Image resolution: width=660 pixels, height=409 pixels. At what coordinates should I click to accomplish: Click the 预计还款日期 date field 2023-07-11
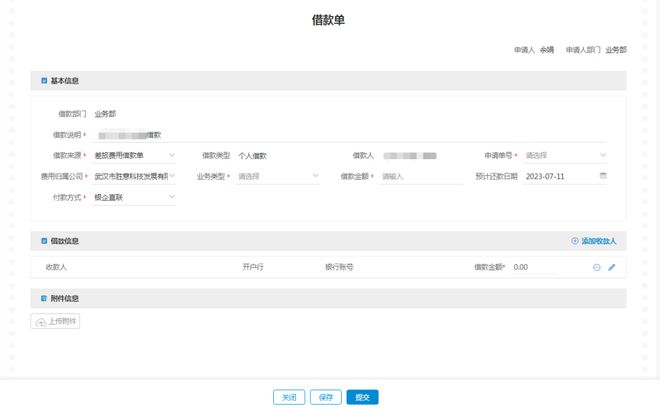click(x=564, y=176)
